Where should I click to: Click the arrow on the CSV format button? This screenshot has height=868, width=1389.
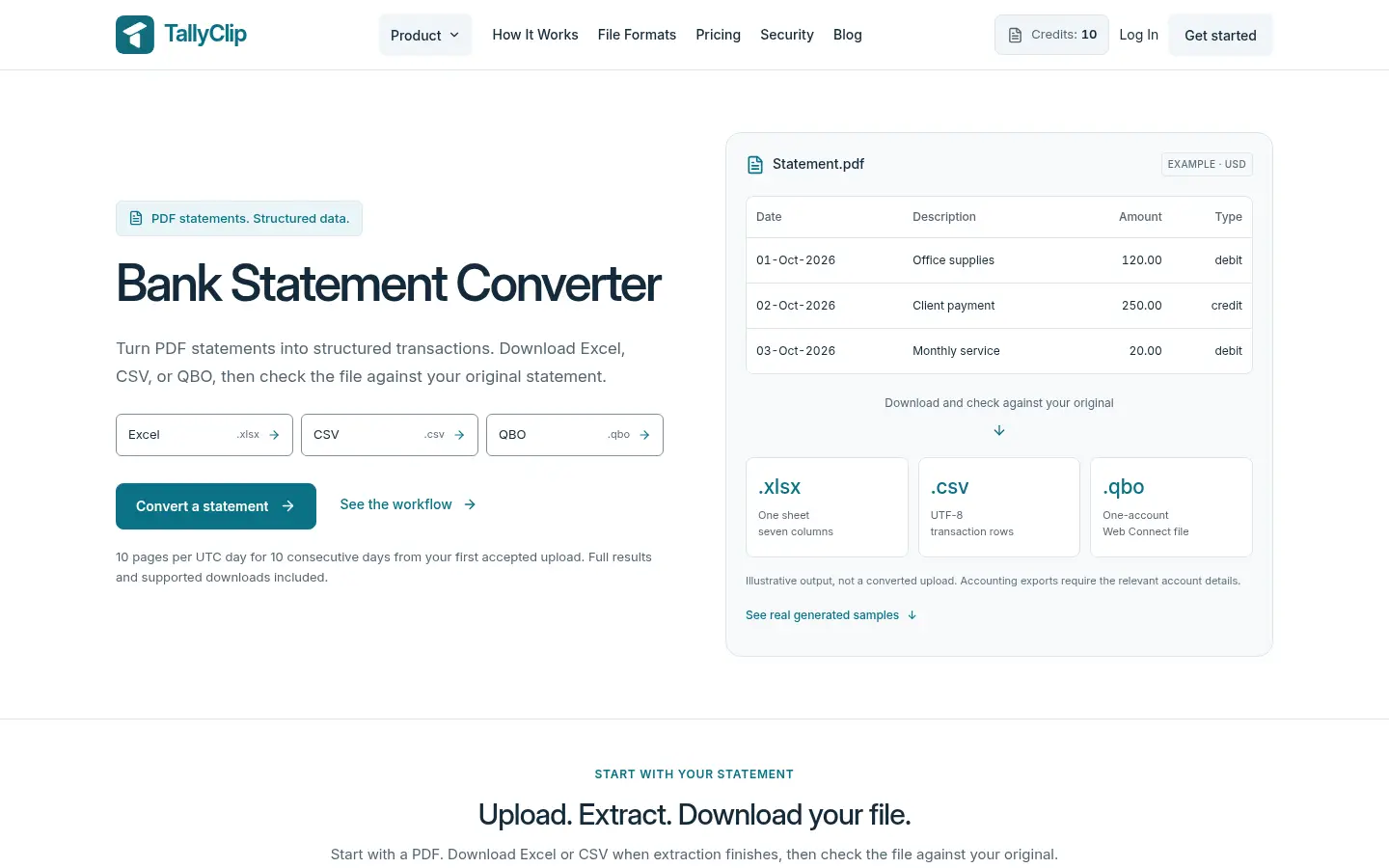[x=459, y=435]
